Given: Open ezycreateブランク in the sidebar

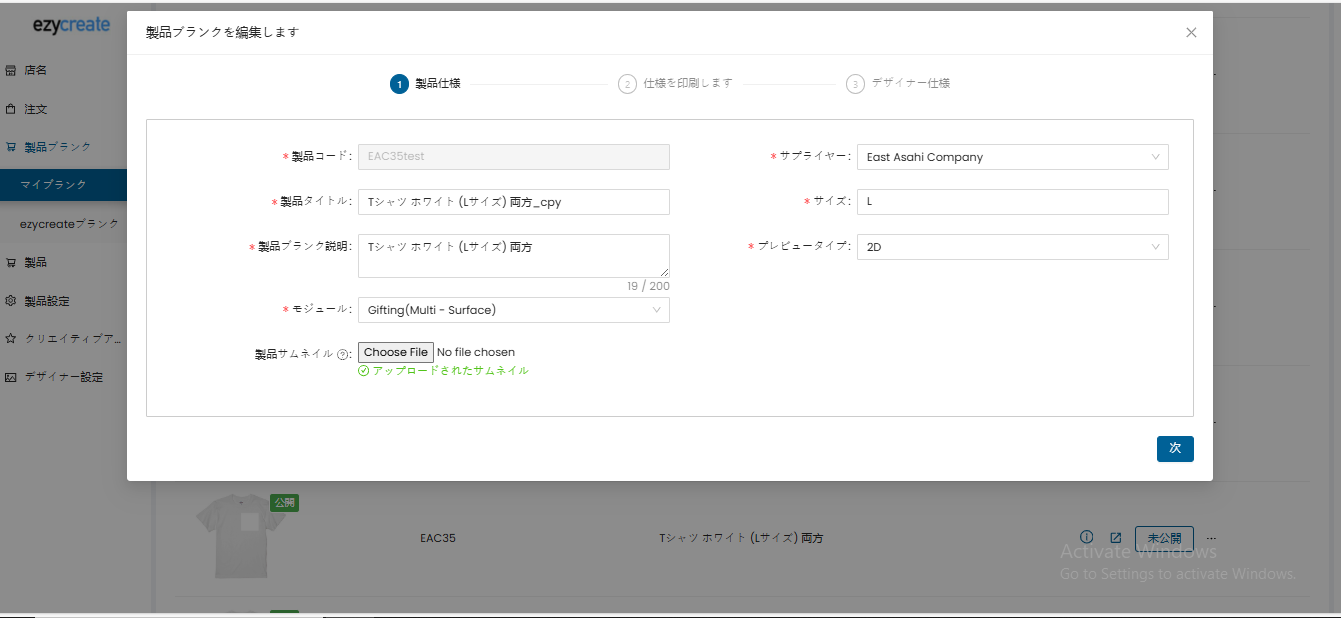Looking at the screenshot, I should point(69,224).
